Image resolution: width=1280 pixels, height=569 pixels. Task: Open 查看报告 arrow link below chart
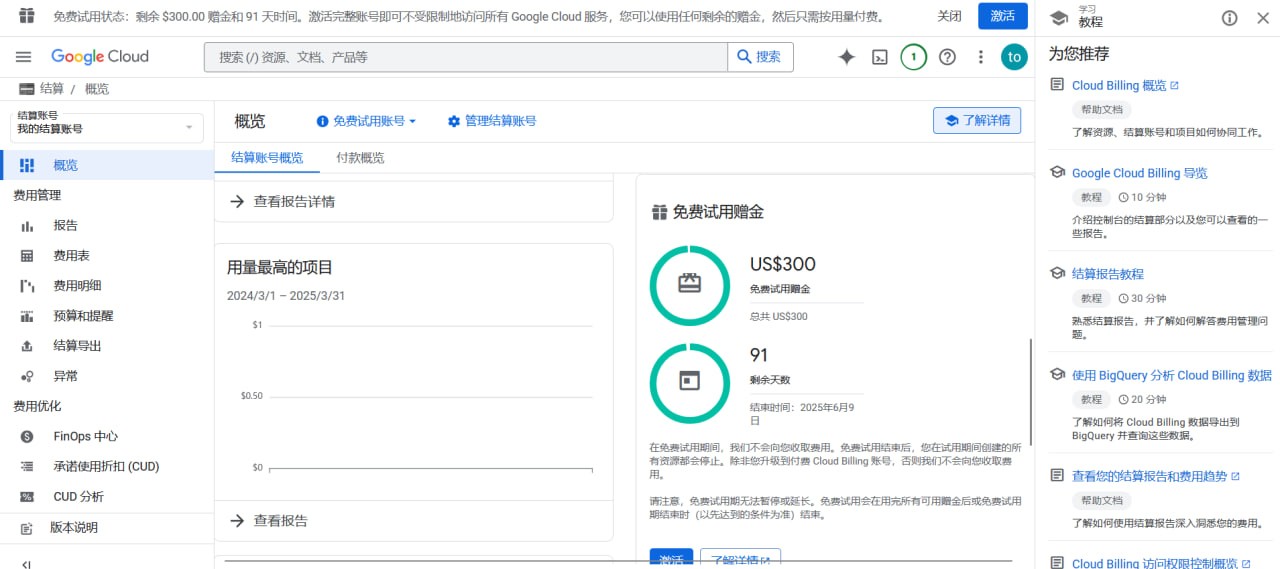[269, 521]
